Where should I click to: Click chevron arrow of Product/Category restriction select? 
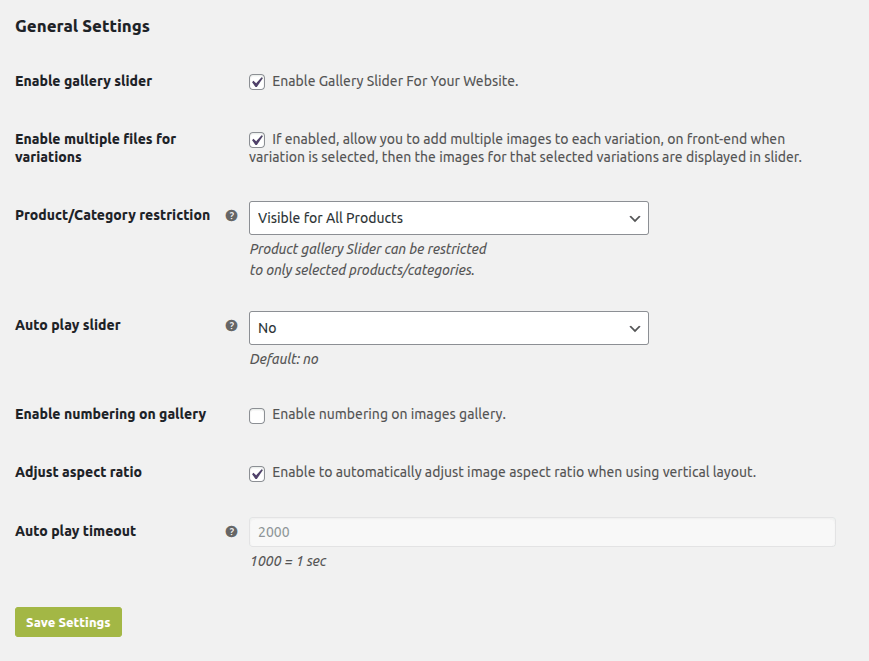(x=634, y=218)
